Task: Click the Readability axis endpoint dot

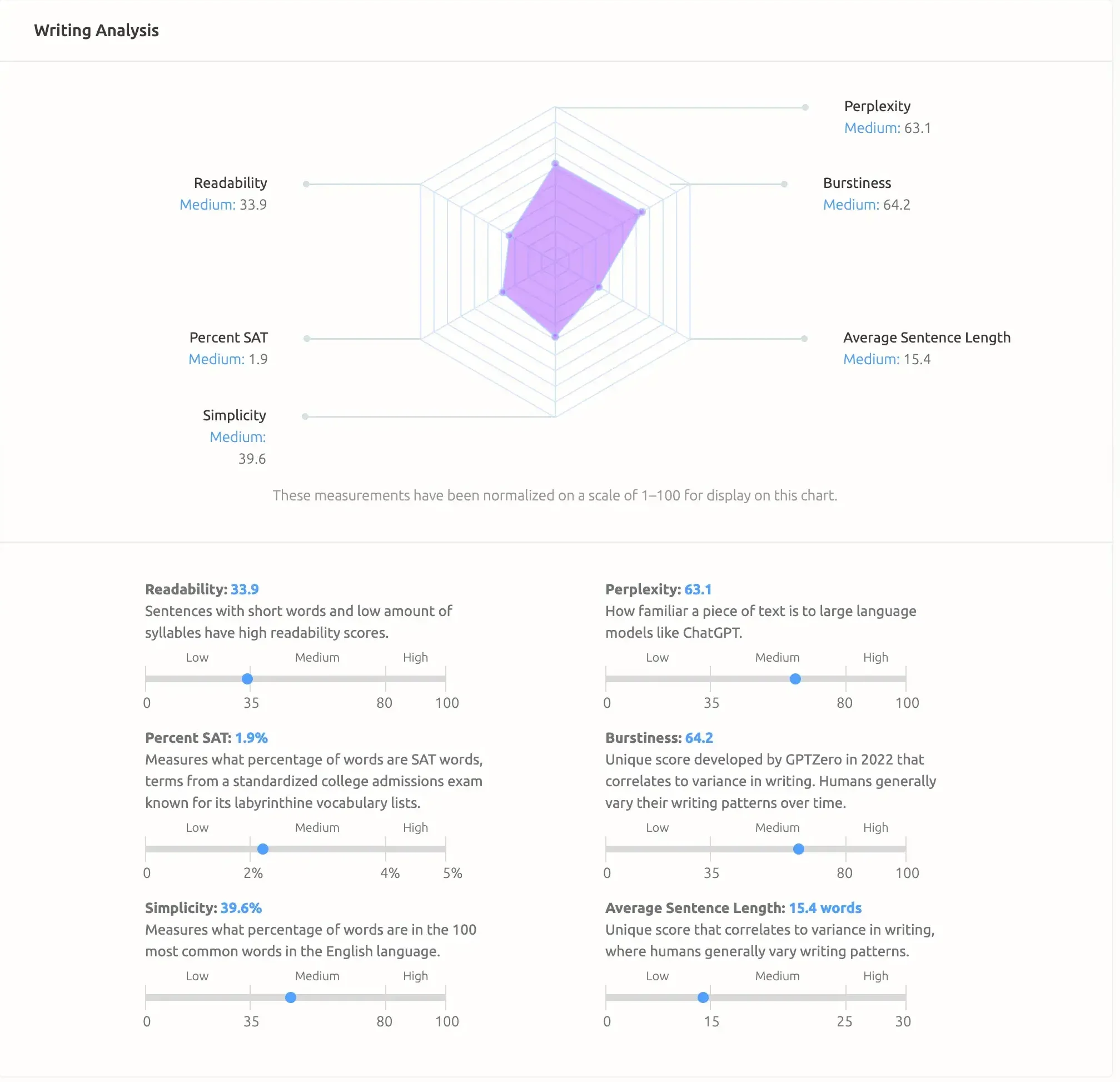Action: (x=306, y=184)
